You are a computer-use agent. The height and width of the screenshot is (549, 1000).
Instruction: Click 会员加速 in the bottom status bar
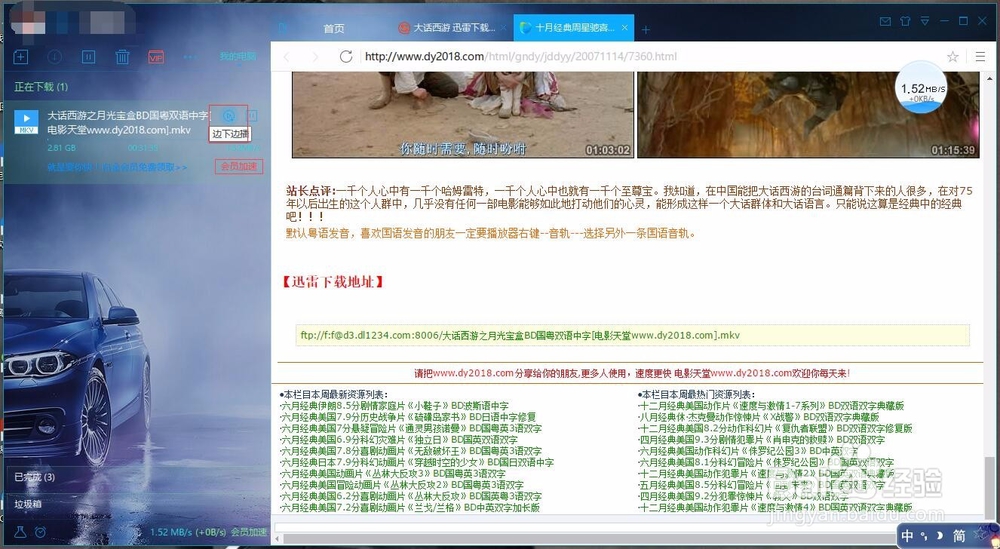coord(249,532)
